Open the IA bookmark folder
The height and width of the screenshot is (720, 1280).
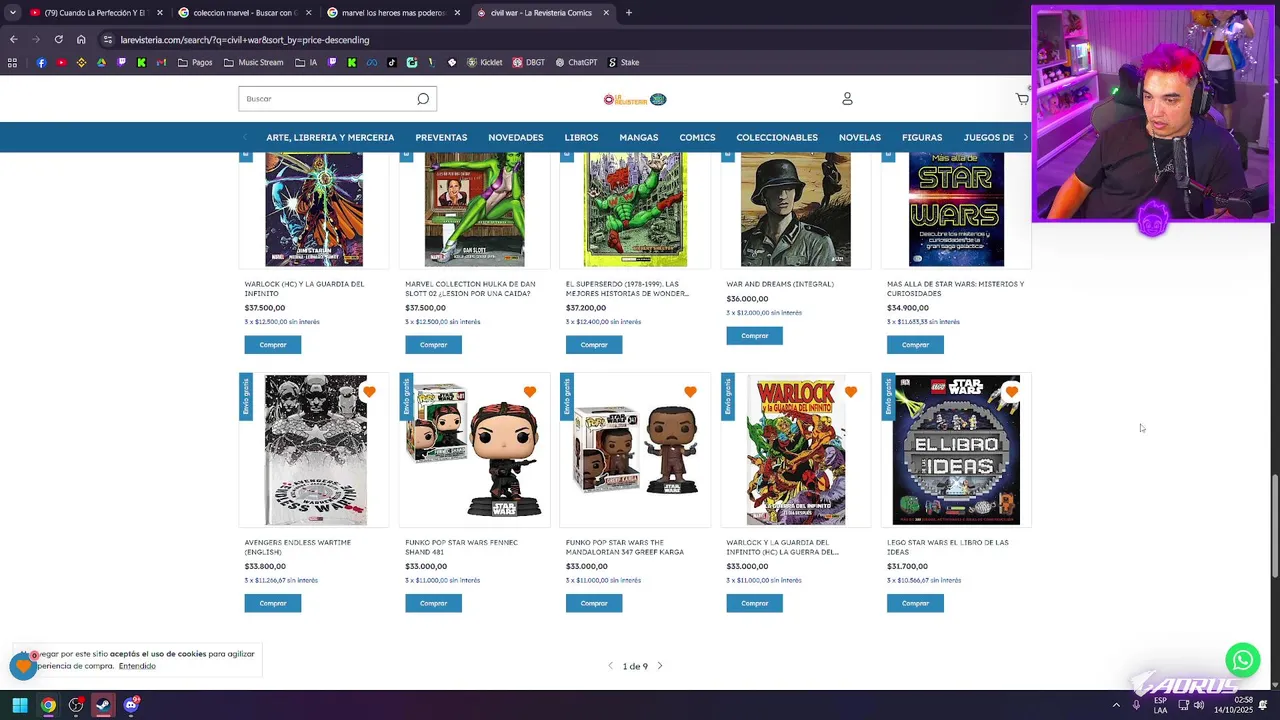pyautogui.click(x=306, y=62)
